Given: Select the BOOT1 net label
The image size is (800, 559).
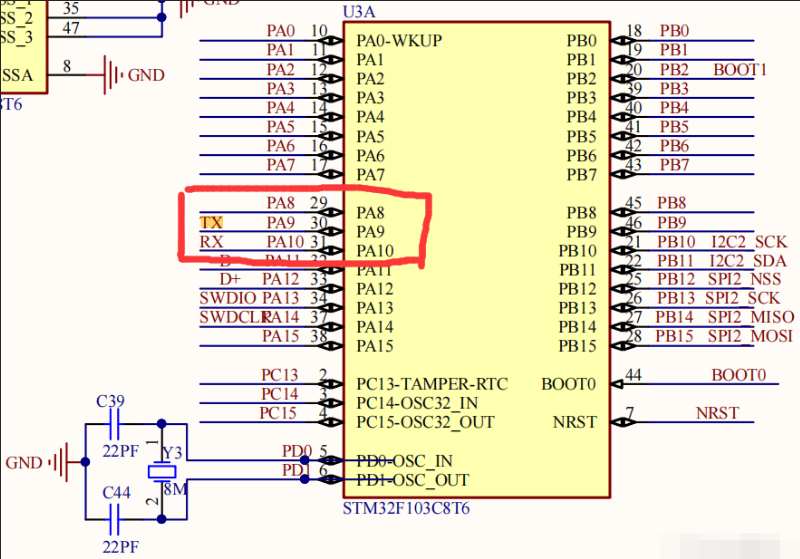Looking at the screenshot, I should 740,69.
